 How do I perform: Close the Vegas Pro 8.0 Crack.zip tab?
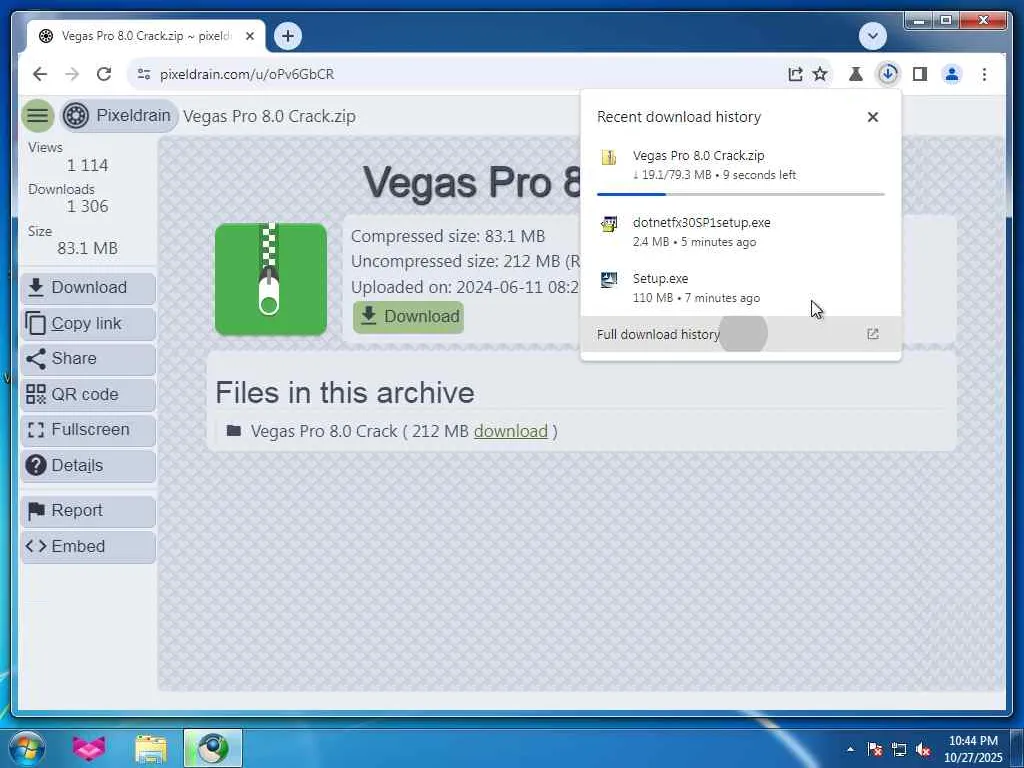(249, 36)
